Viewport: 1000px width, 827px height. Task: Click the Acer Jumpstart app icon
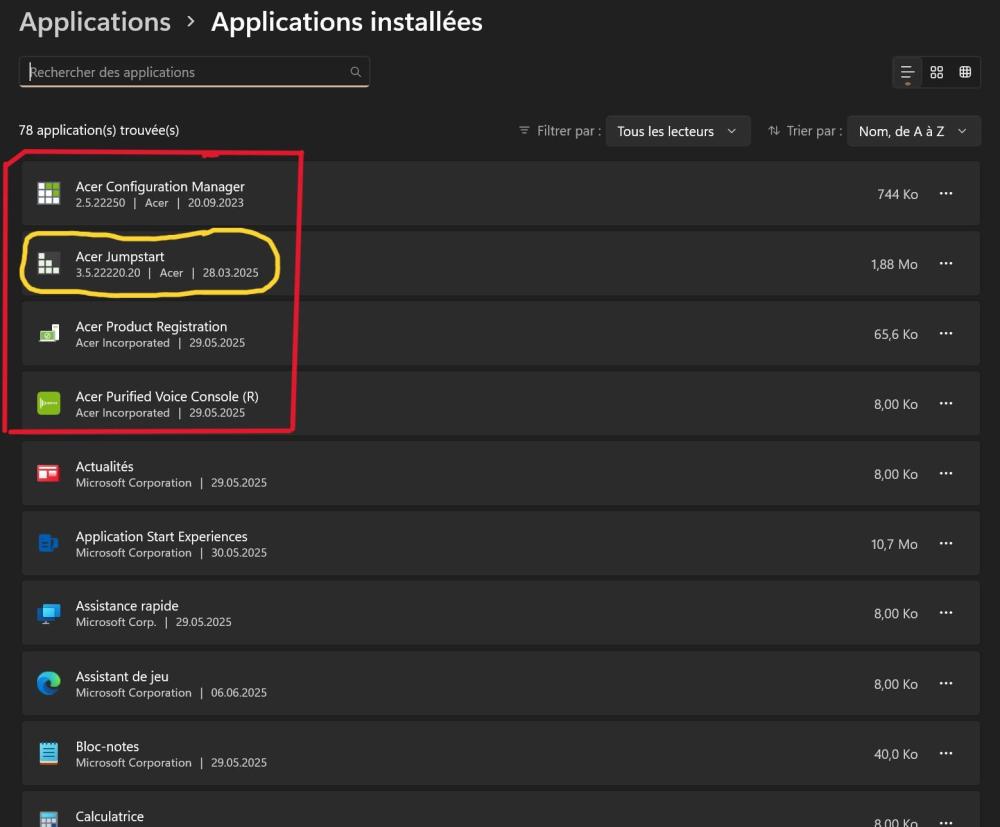click(48, 264)
